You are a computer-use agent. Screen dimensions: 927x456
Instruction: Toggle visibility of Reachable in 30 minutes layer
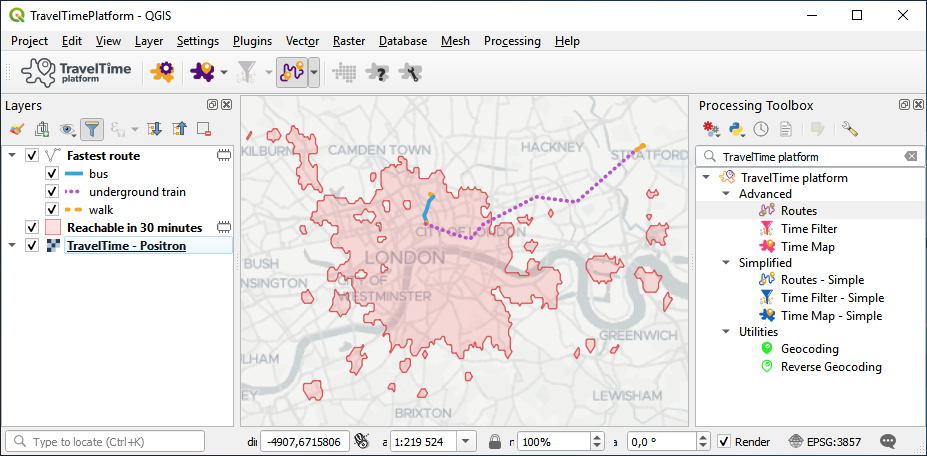pyautogui.click(x=32, y=228)
